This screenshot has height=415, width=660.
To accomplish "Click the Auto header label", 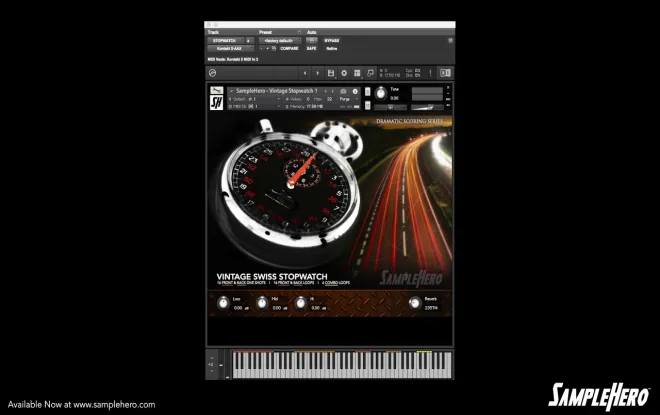I will pos(311,32).
